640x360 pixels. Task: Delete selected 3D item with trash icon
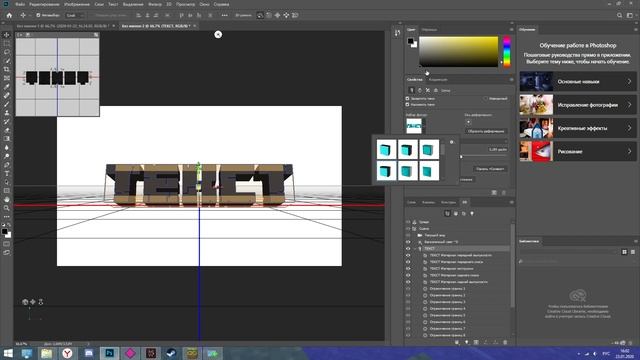point(505,342)
